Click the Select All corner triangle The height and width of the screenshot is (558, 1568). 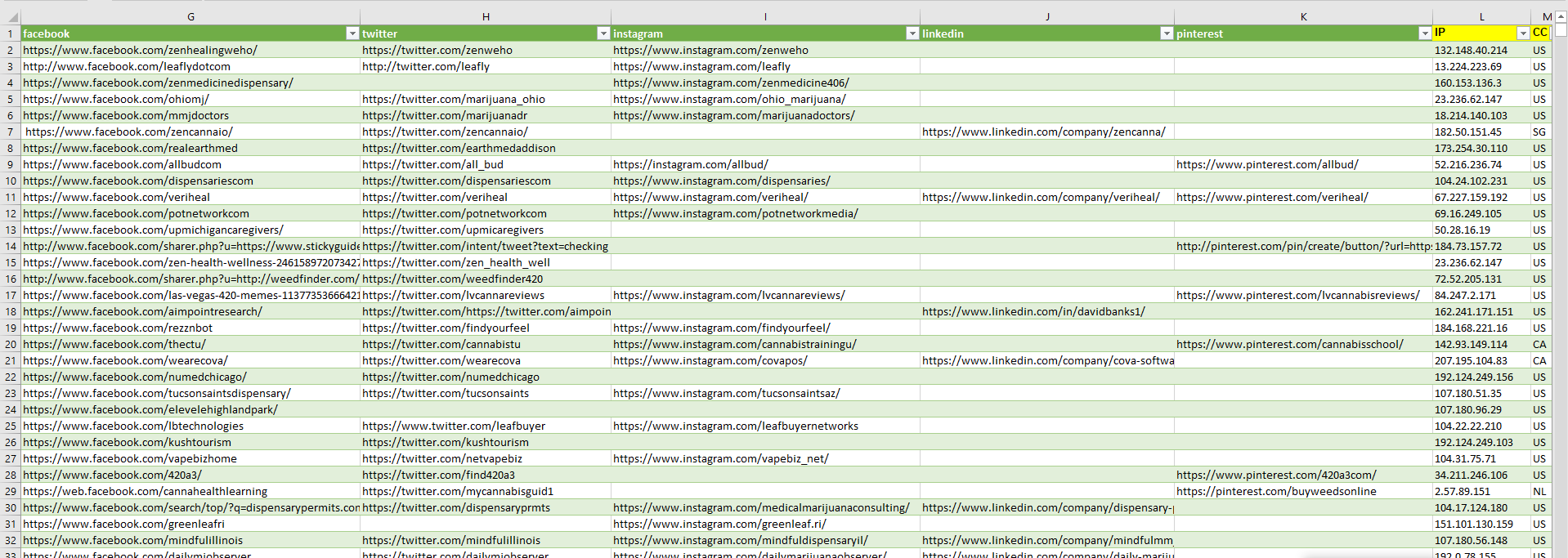(11, 17)
